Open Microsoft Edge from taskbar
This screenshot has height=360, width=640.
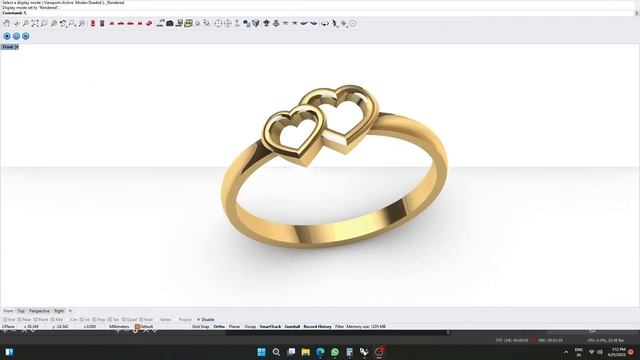tap(320, 352)
